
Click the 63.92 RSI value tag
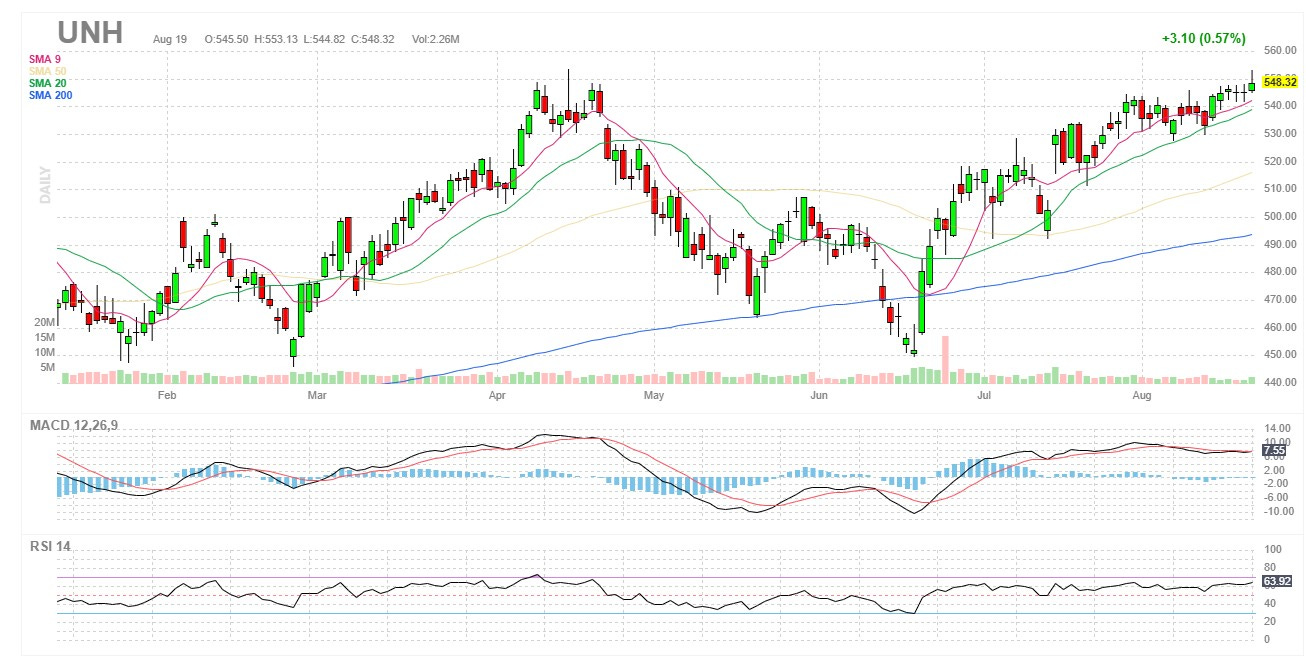coord(1276,580)
